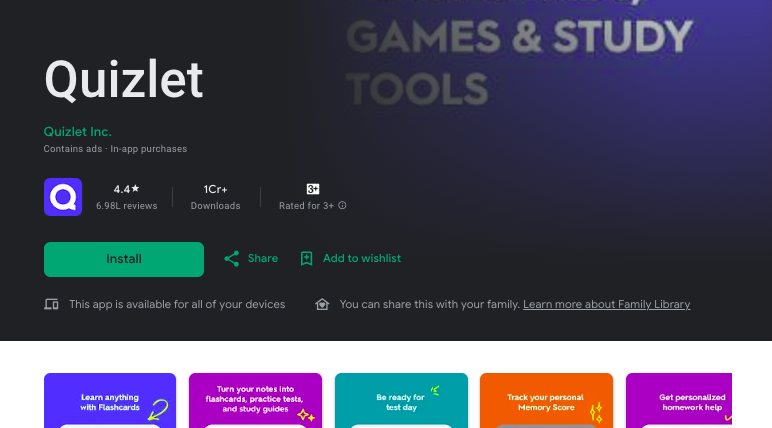The image size is (772, 428).
Task: Click the 6.98L reviews text
Action: click(x=127, y=206)
